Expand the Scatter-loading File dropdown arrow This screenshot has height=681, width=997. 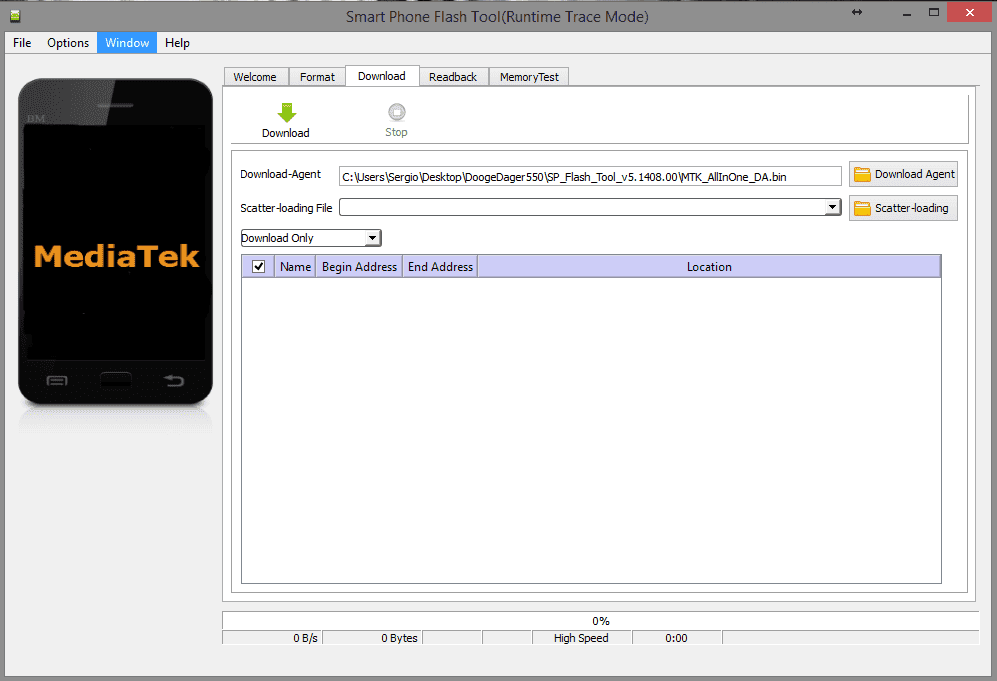pos(832,207)
